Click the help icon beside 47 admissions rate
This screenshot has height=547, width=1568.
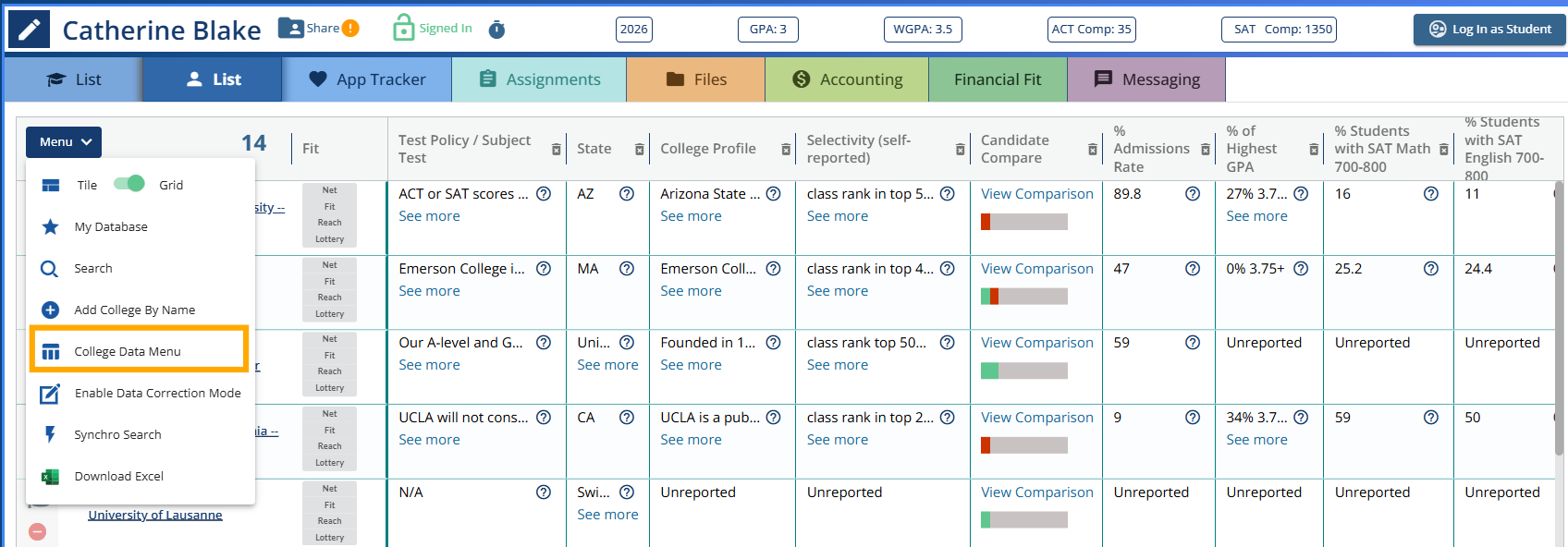click(1193, 269)
